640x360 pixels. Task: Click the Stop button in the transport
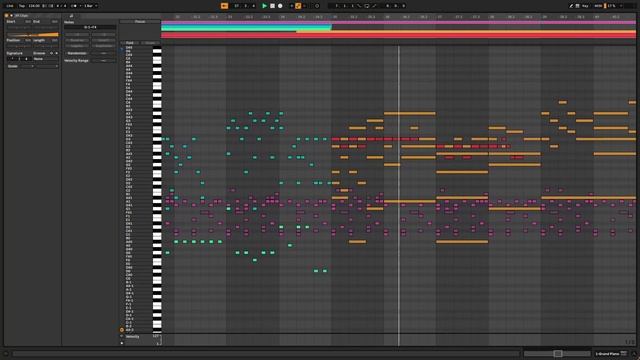[272, 6]
